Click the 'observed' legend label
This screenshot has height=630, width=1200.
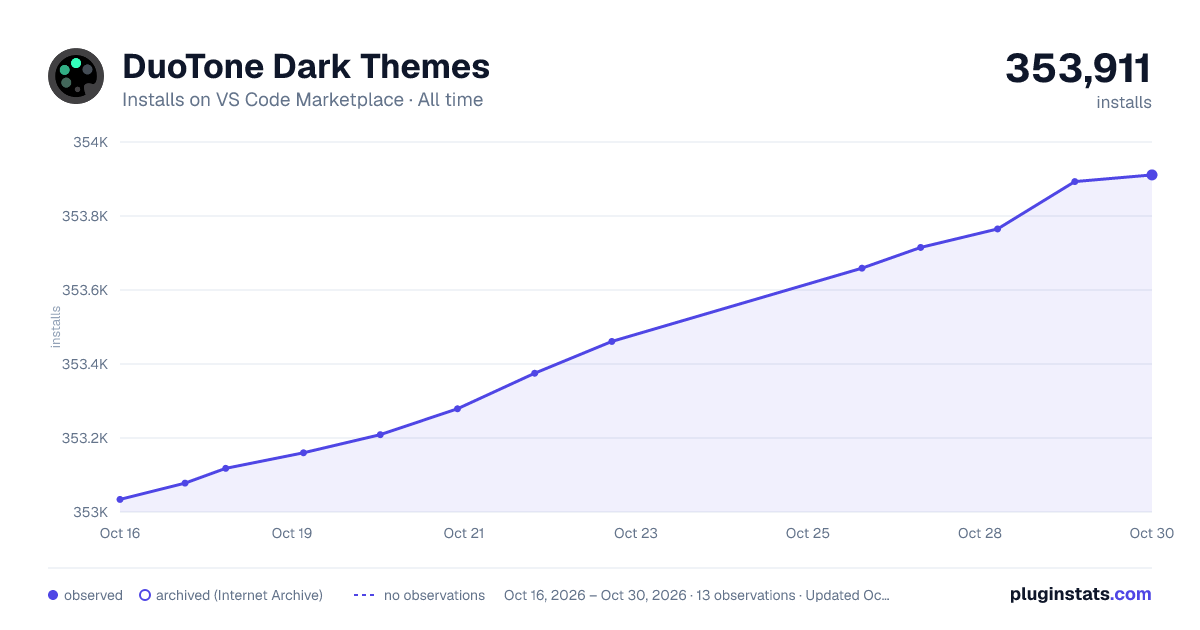pyautogui.click(x=93, y=595)
